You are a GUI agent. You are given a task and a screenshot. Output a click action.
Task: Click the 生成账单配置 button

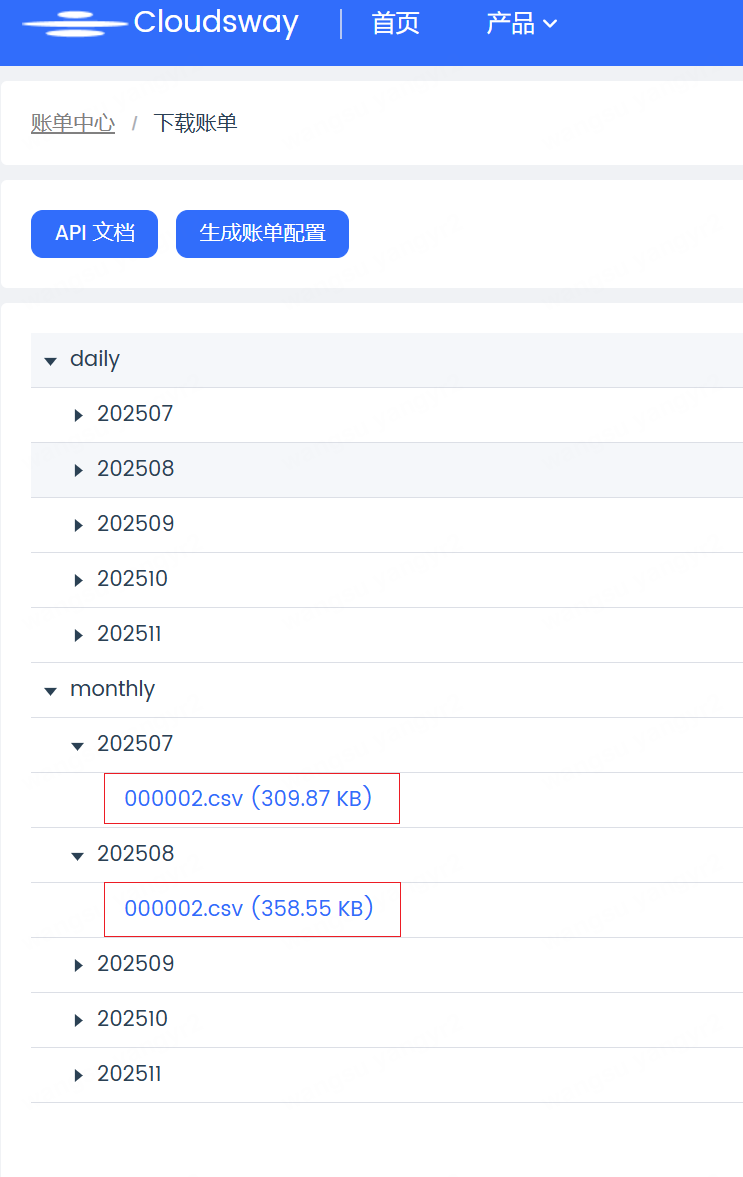click(263, 233)
